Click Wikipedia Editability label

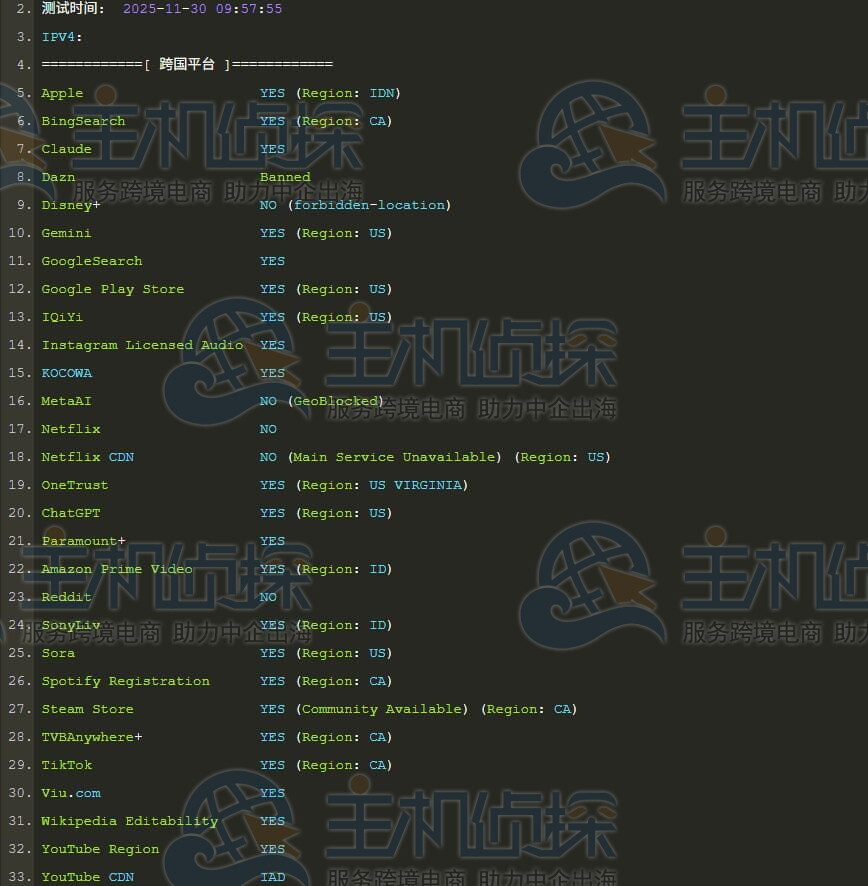[130, 821]
